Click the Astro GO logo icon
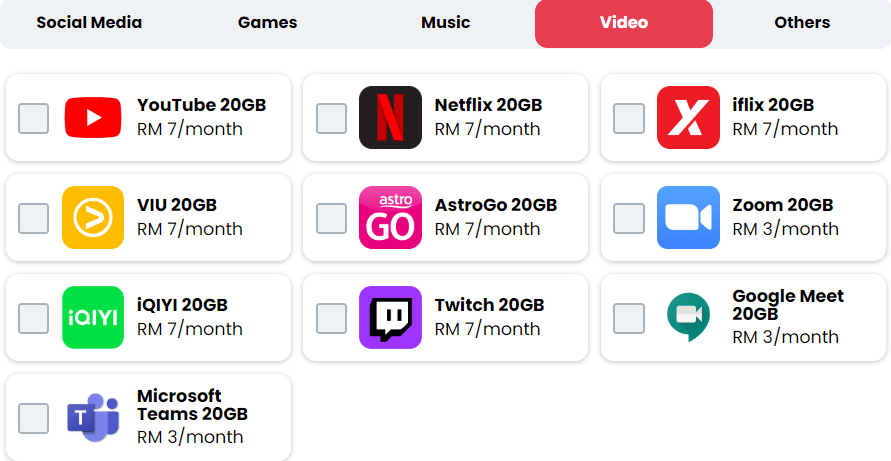The height and width of the screenshot is (461, 891). pos(390,218)
